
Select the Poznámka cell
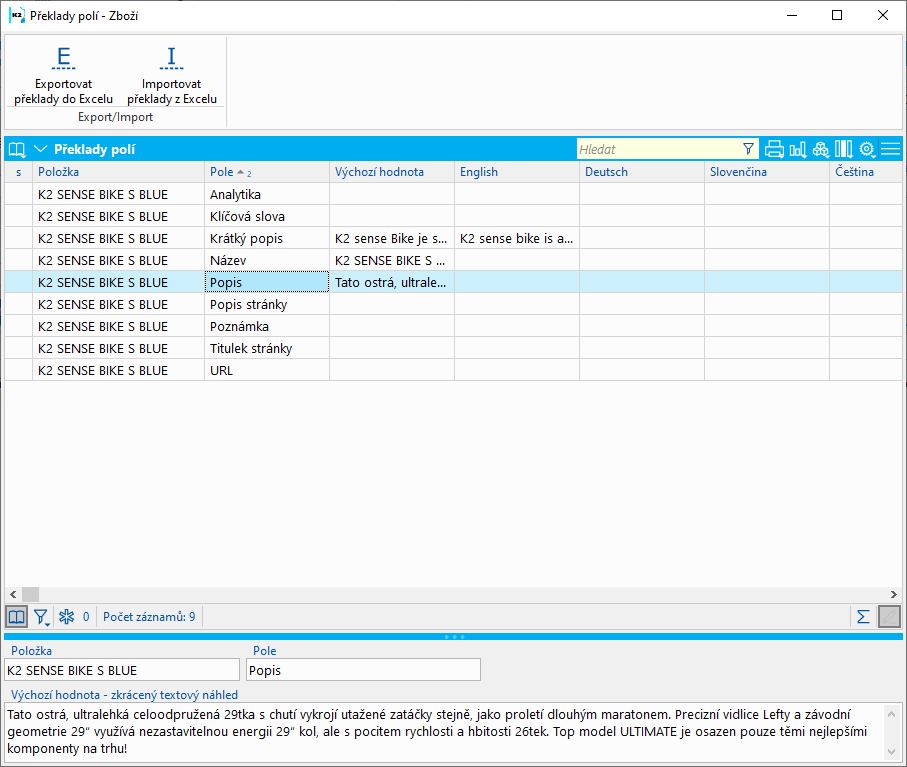pos(267,326)
